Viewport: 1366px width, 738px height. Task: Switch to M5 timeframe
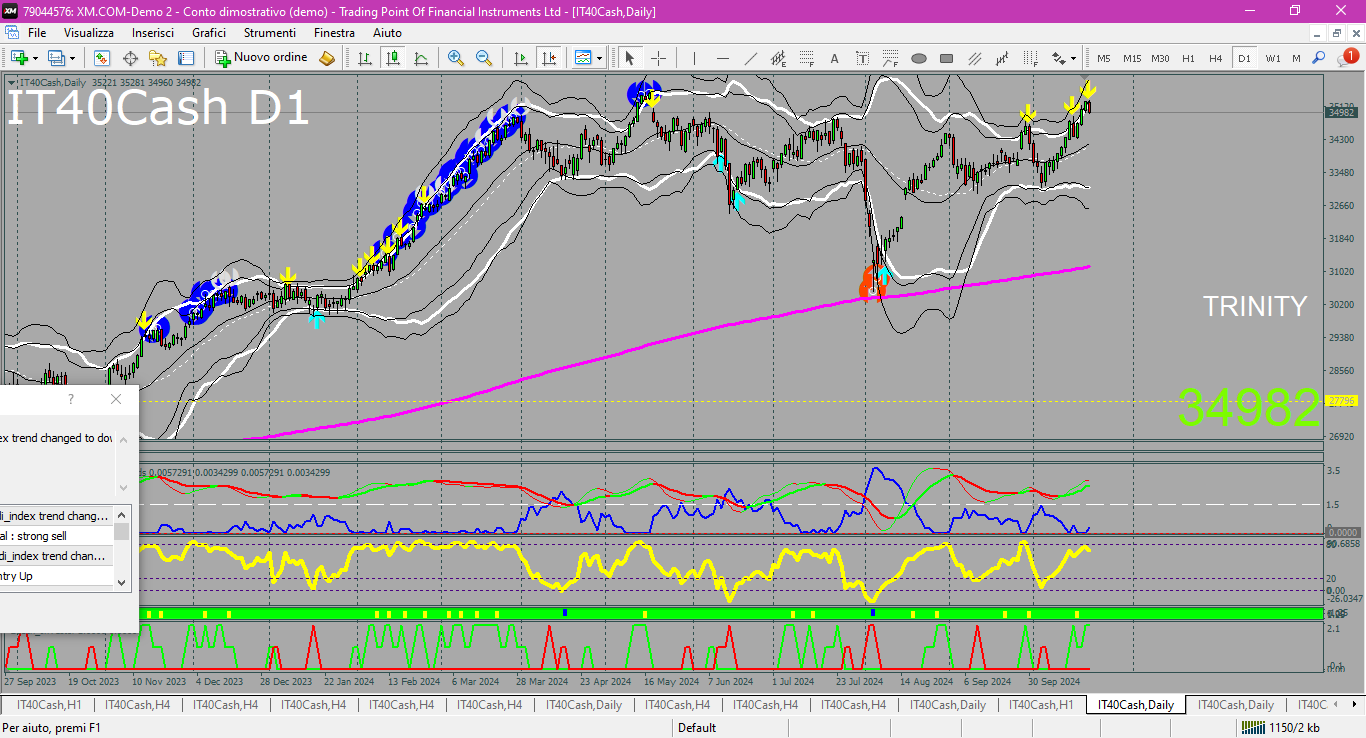(x=1104, y=58)
